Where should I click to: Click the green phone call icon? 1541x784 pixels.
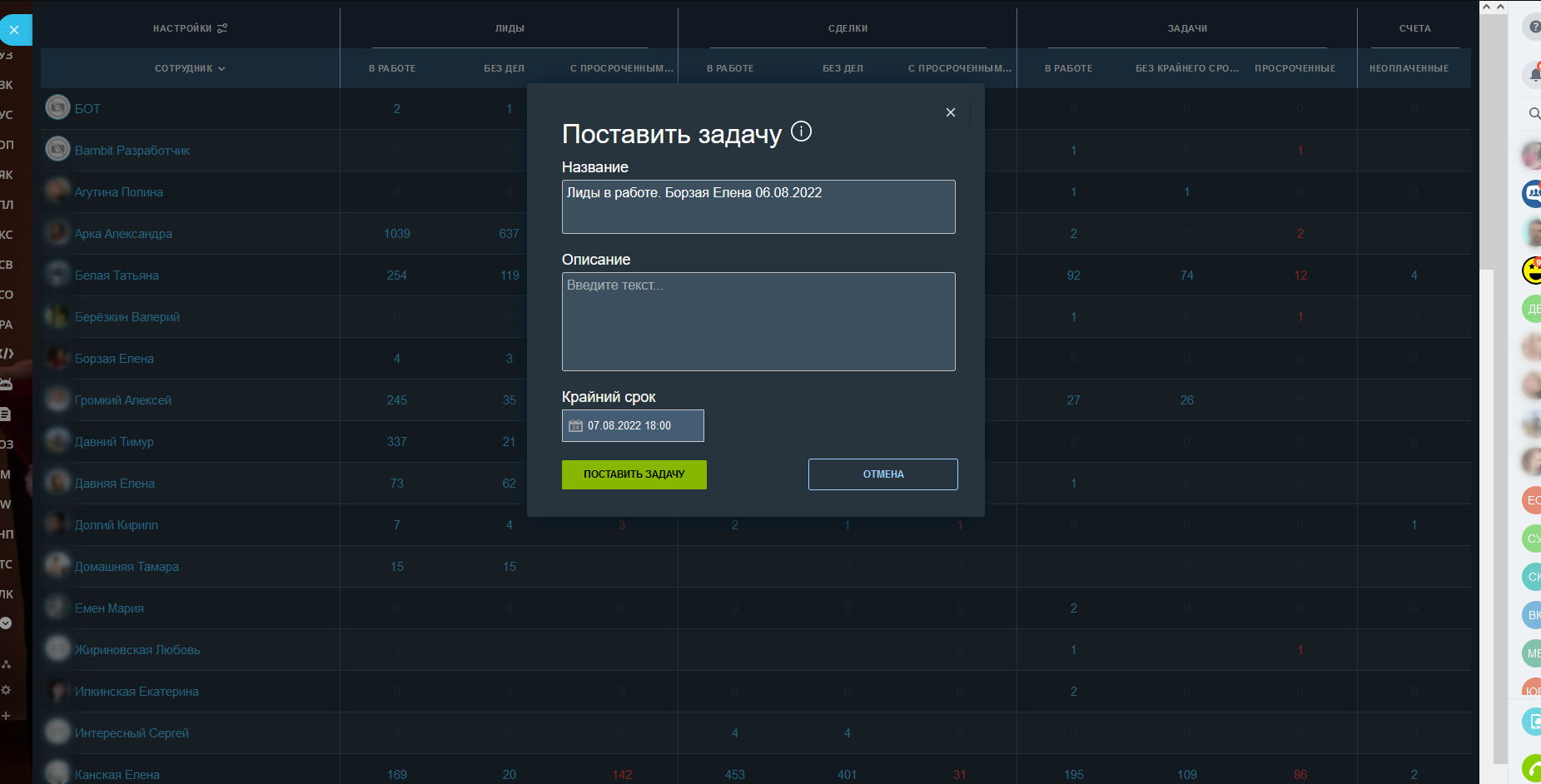(1533, 769)
